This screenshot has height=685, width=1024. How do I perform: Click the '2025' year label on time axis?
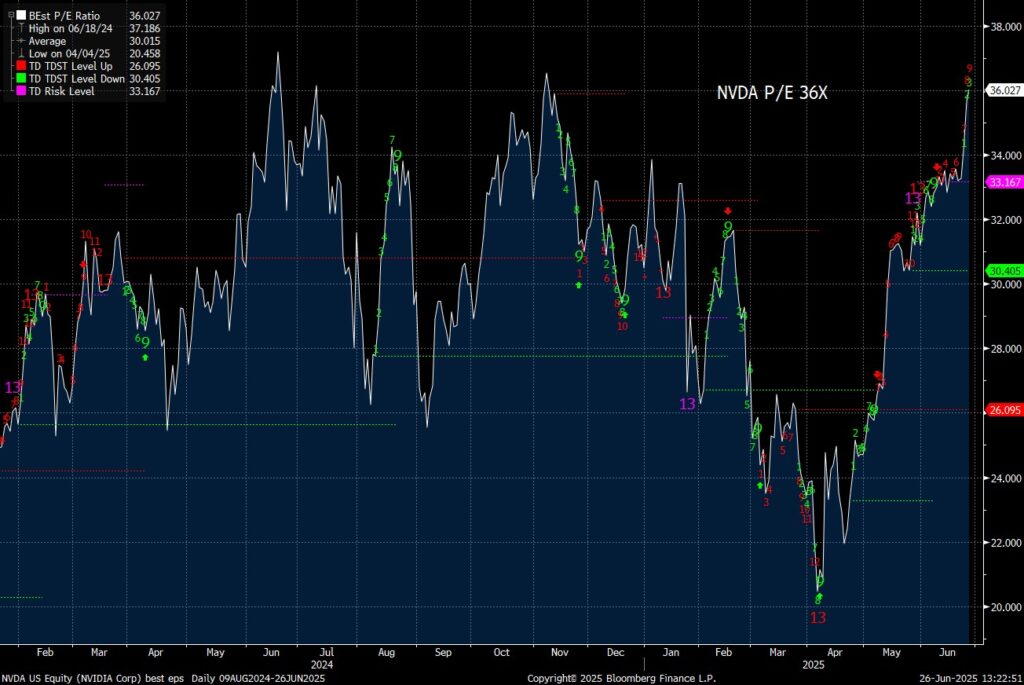coord(813,665)
